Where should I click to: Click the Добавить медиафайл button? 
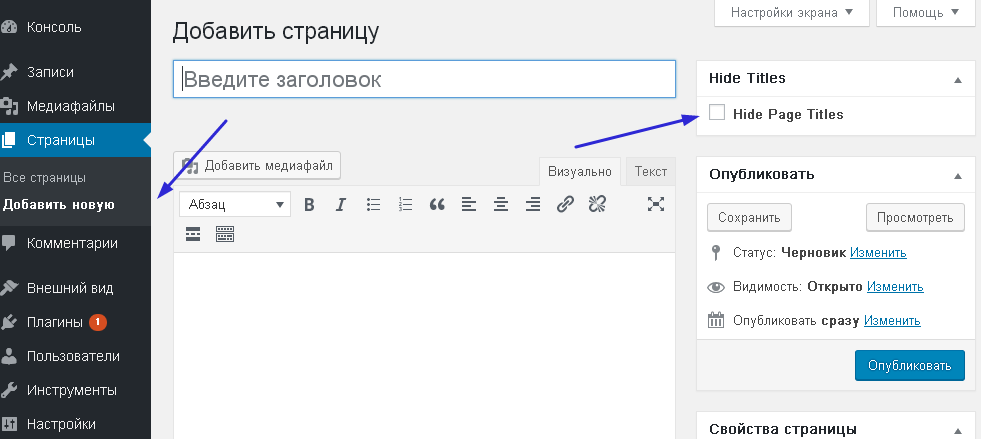point(258,165)
